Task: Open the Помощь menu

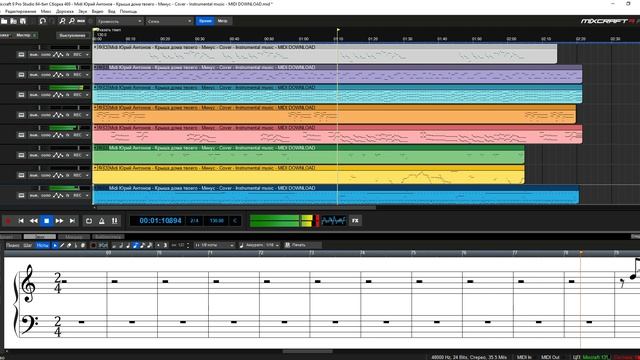Action: [128, 11]
